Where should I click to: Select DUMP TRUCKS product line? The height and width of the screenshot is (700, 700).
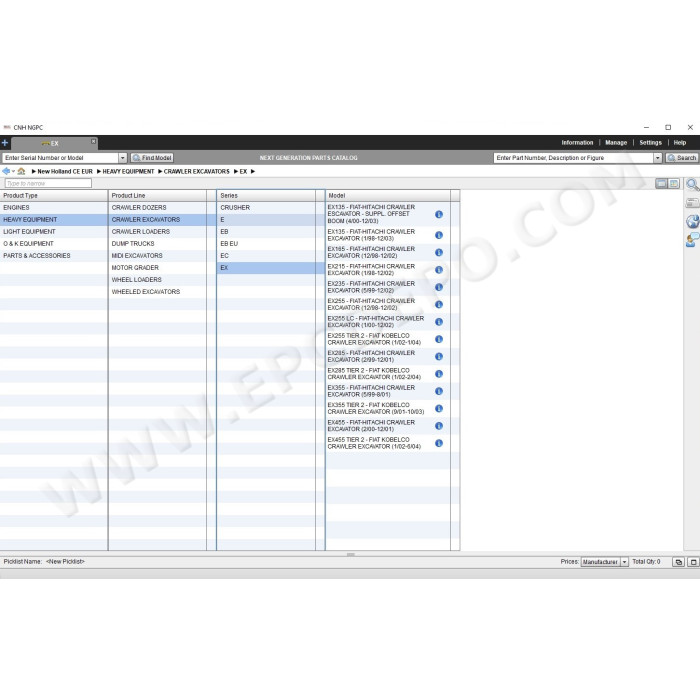[x=158, y=244]
